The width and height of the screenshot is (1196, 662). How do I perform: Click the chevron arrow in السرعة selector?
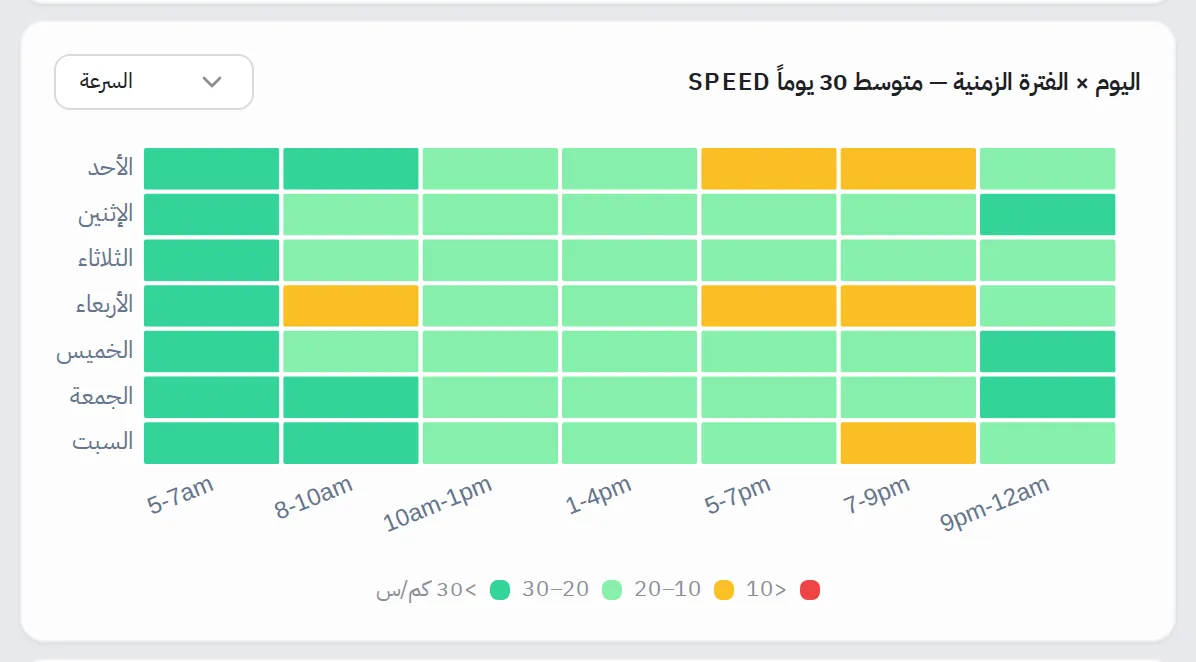click(212, 82)
